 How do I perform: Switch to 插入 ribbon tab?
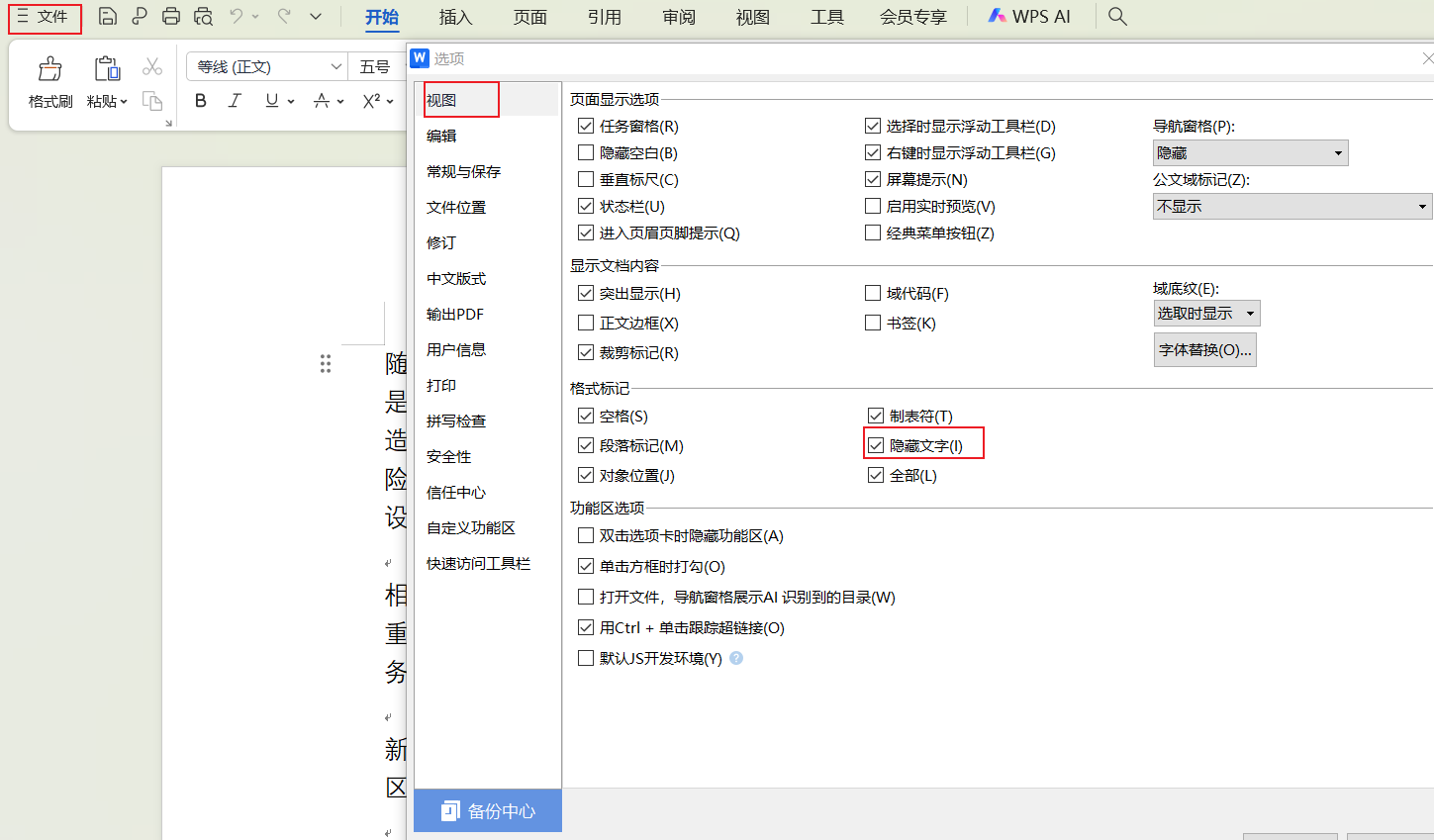(x=456, y=17)
